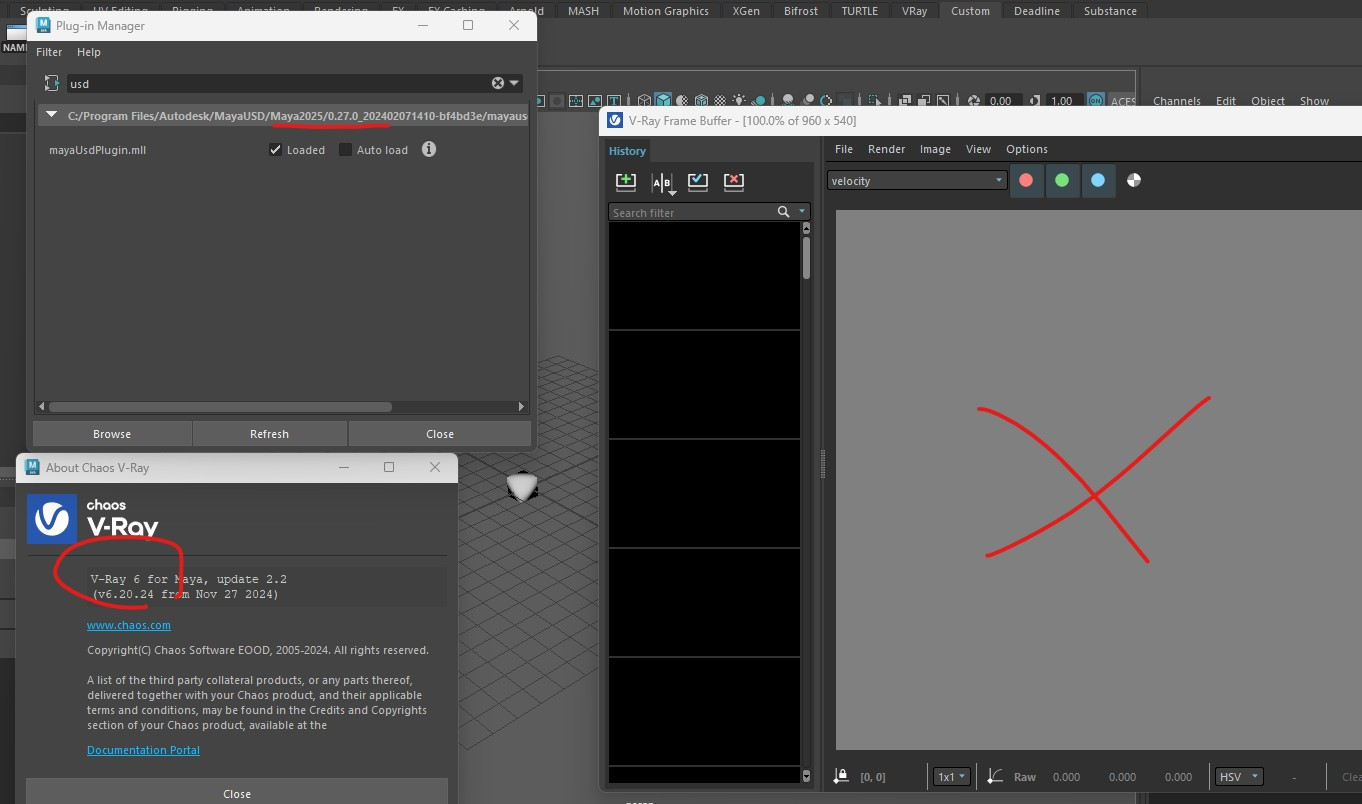
Task: Select the mayaUsdPlugin.mll entry
Action: tap(98, 150)
